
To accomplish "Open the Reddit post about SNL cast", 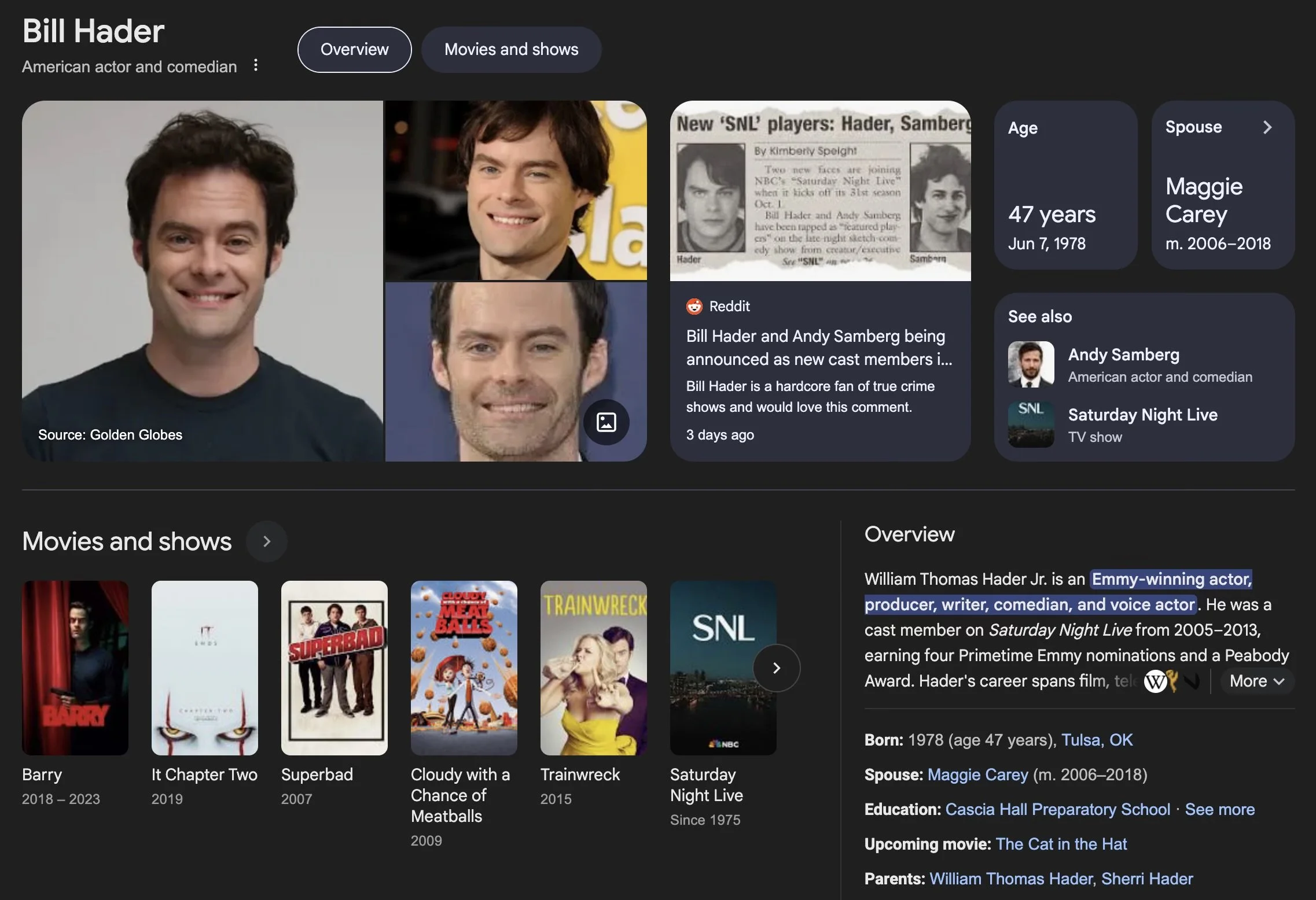I will pyautogui.click(x=818, y=348).
